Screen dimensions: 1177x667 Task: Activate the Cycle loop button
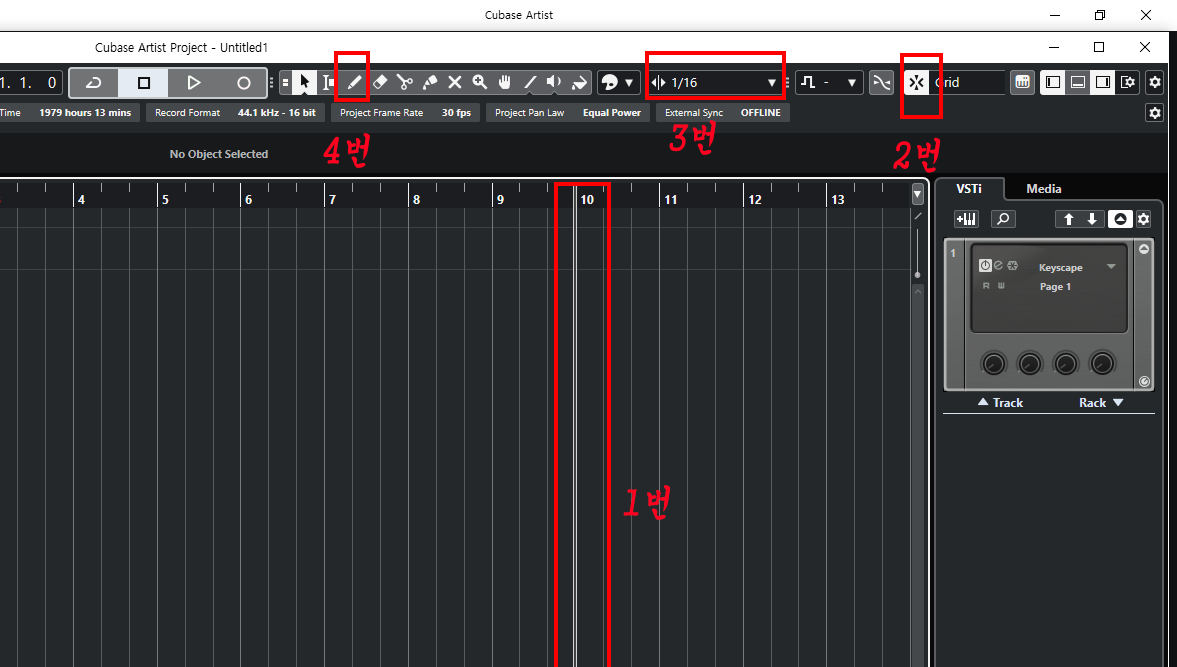click(x=94, y=83)
